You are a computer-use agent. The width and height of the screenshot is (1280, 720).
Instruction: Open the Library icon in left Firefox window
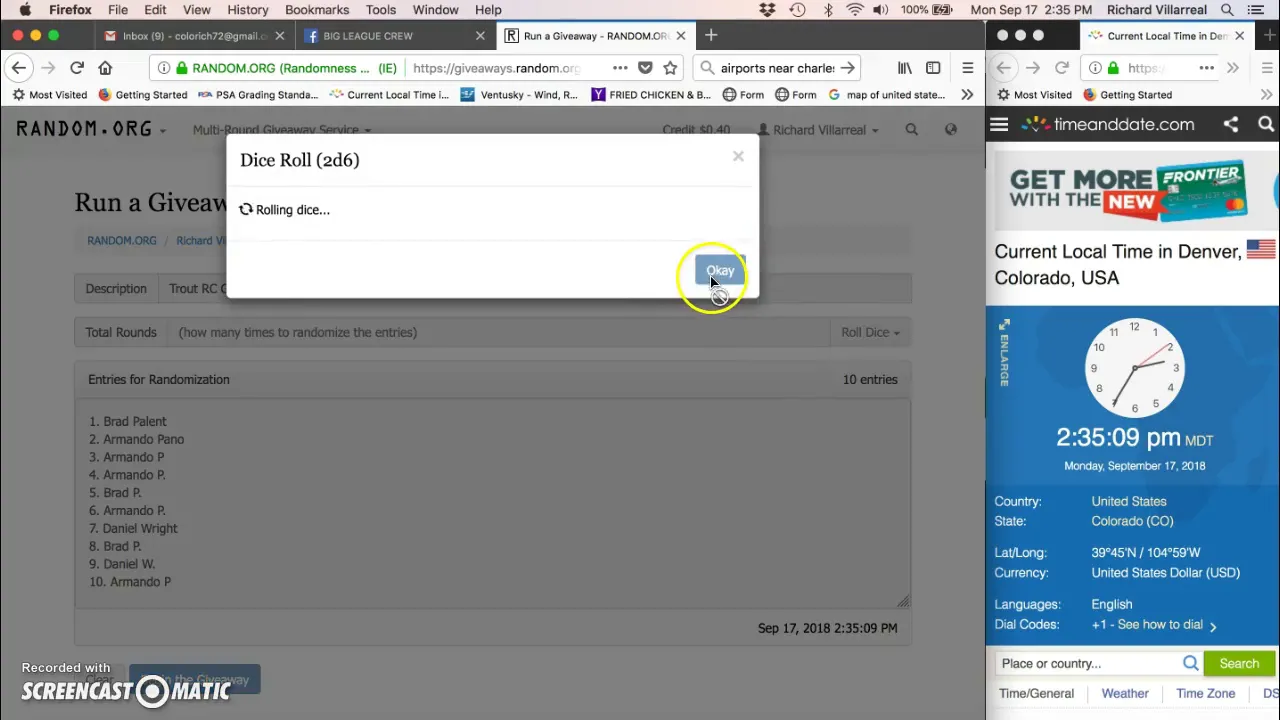(904, 68)
